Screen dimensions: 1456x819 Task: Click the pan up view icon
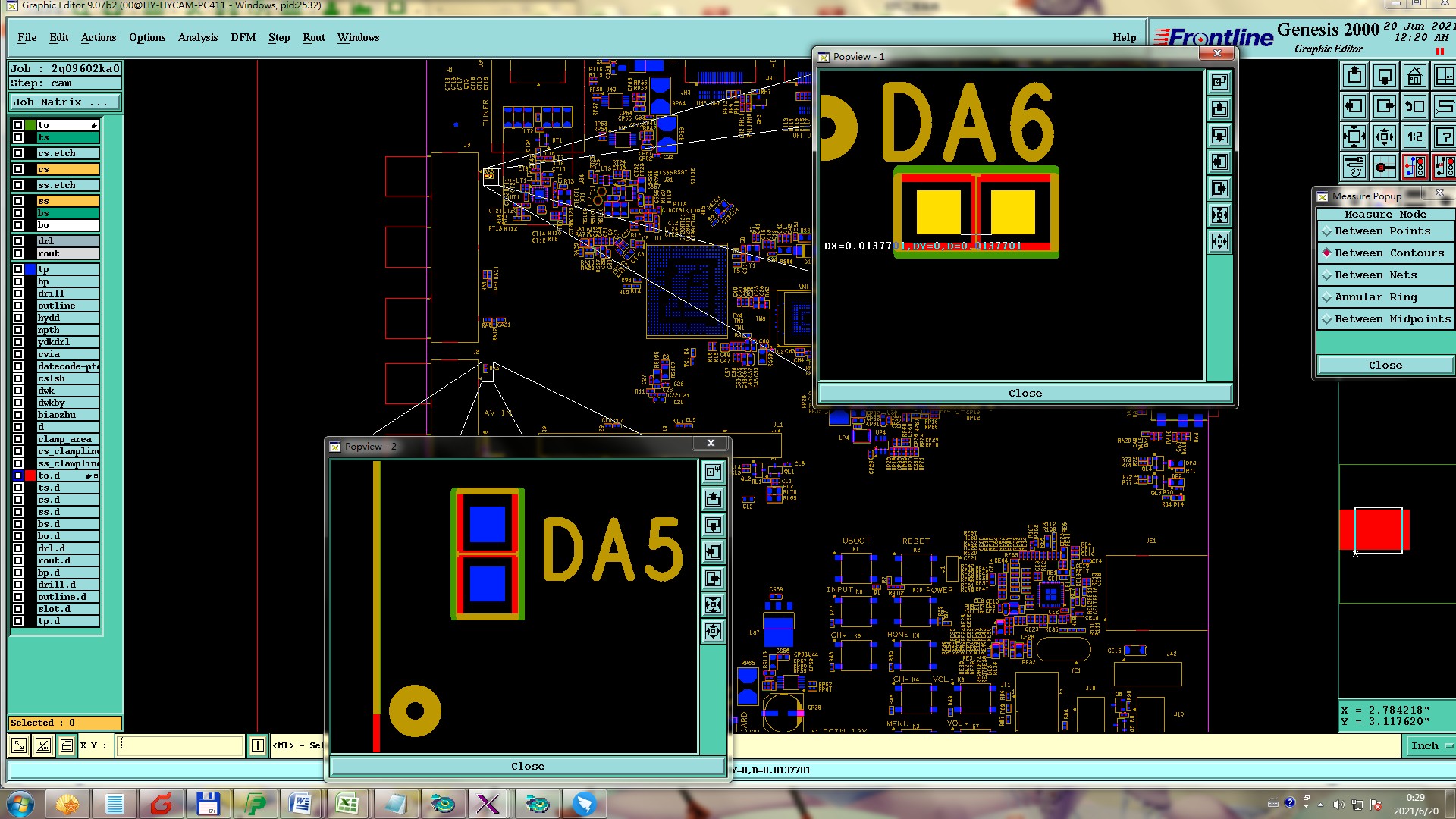click(1354, 77)
